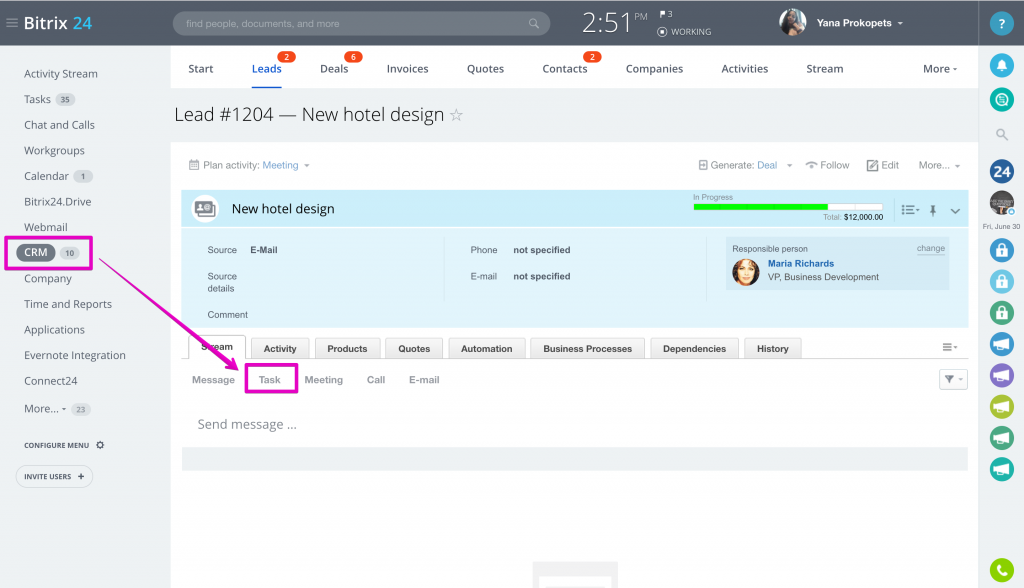This screenshot has width=1024, height=588.
Task: Toggle Follow on this lead
Action: point(827,165)
